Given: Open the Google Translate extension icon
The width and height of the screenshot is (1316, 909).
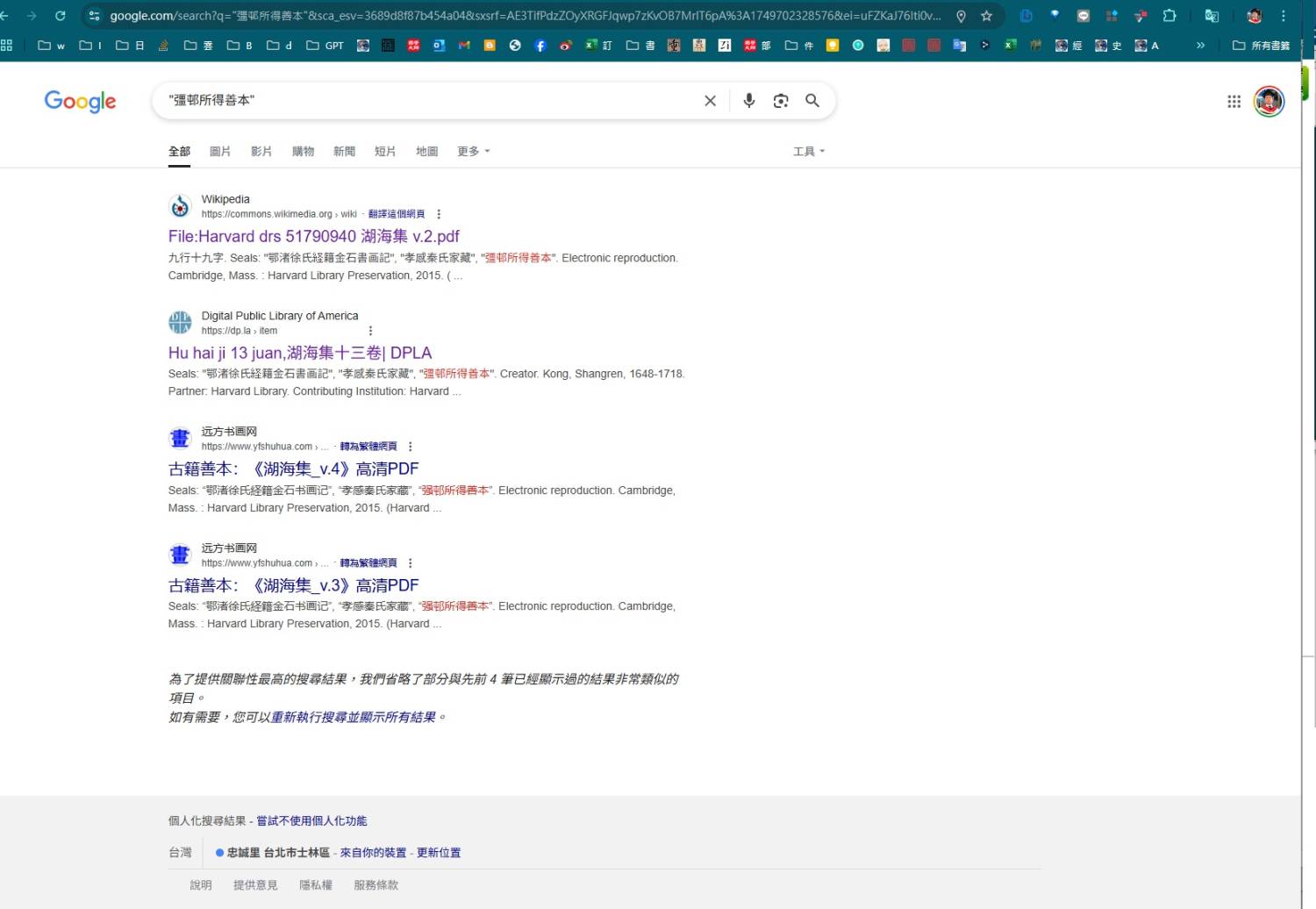Looking at the screenshot, I should [1212, 16].
